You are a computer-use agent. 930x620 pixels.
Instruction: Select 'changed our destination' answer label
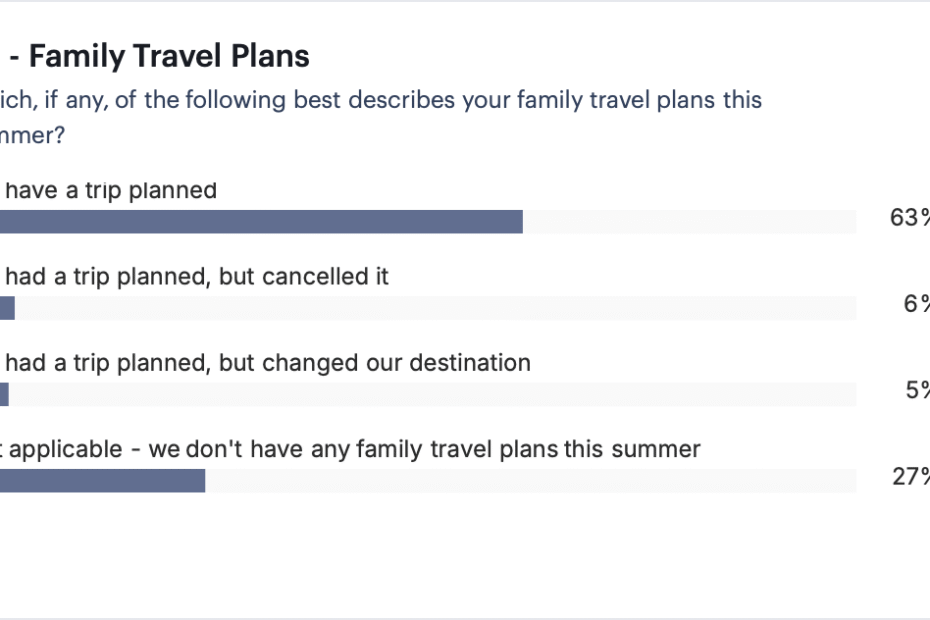tap(267, 363)
